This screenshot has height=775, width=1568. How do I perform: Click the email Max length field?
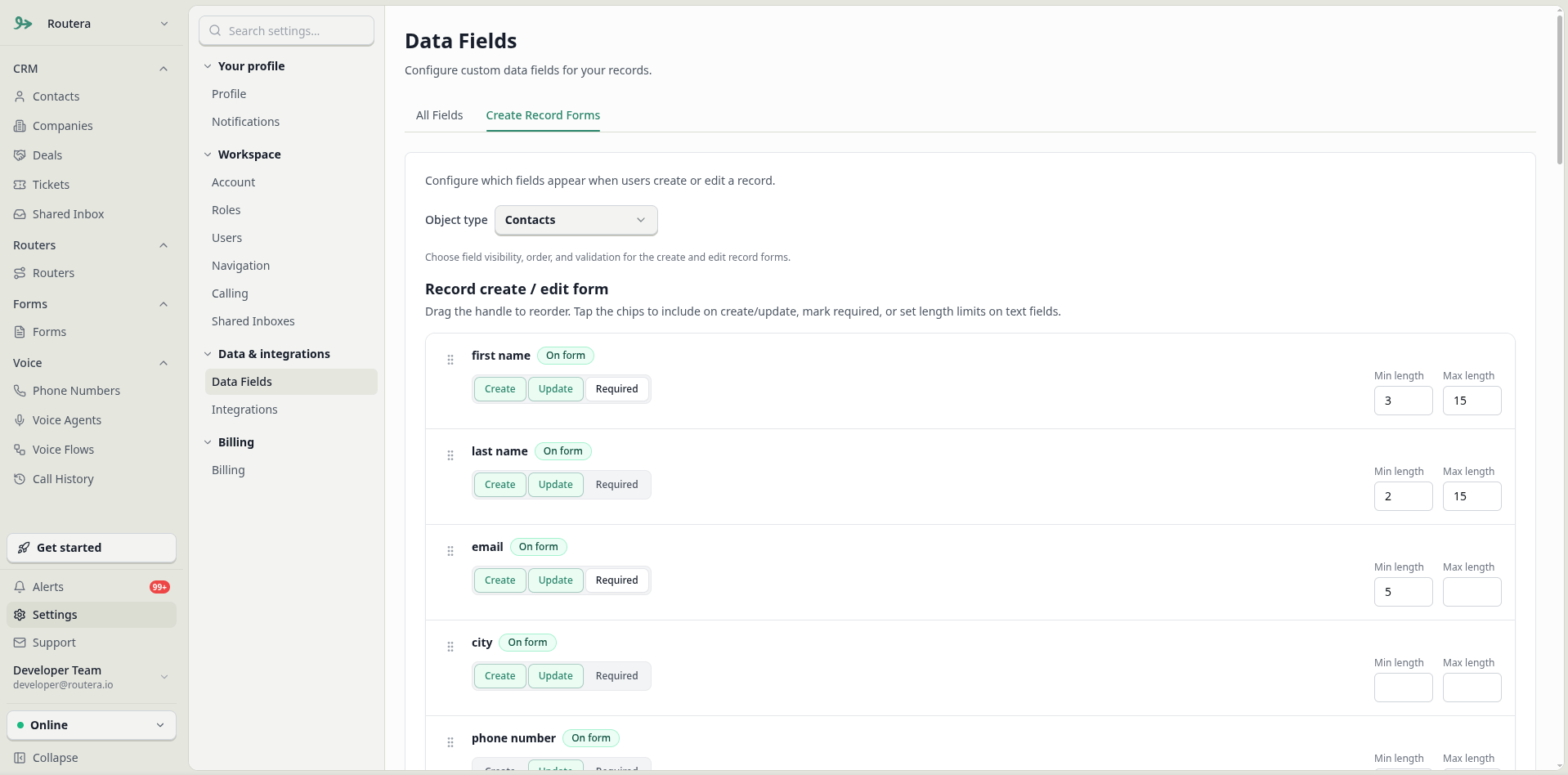(x=1472, y=592)
